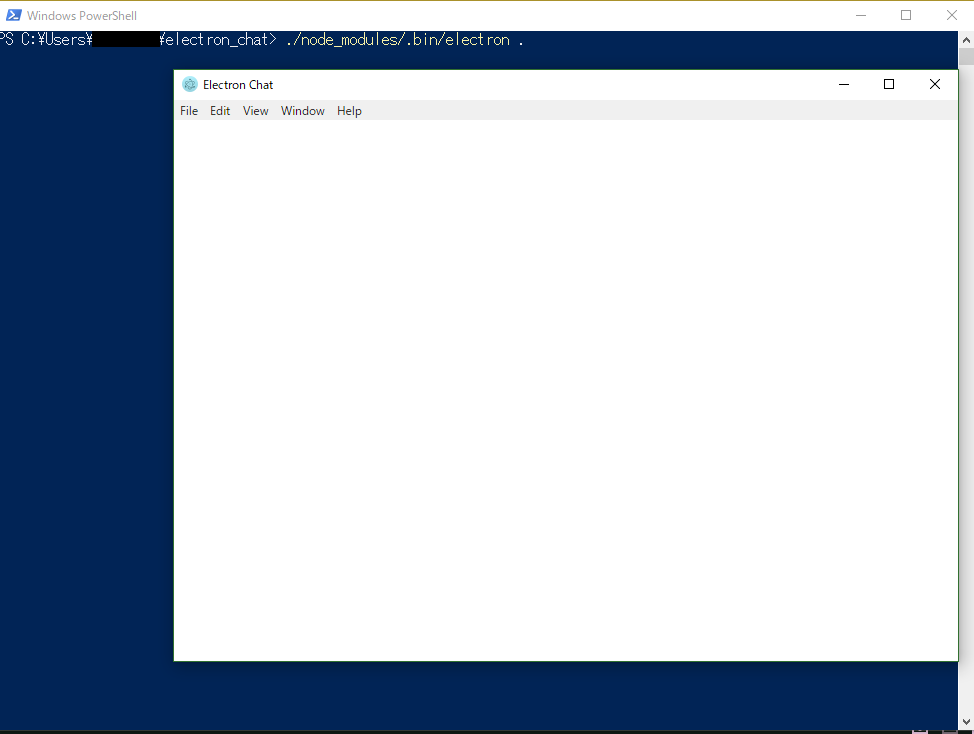Close the Windows PowerShell window
This screenshot has width=974, height=734.
coord(951,15)
